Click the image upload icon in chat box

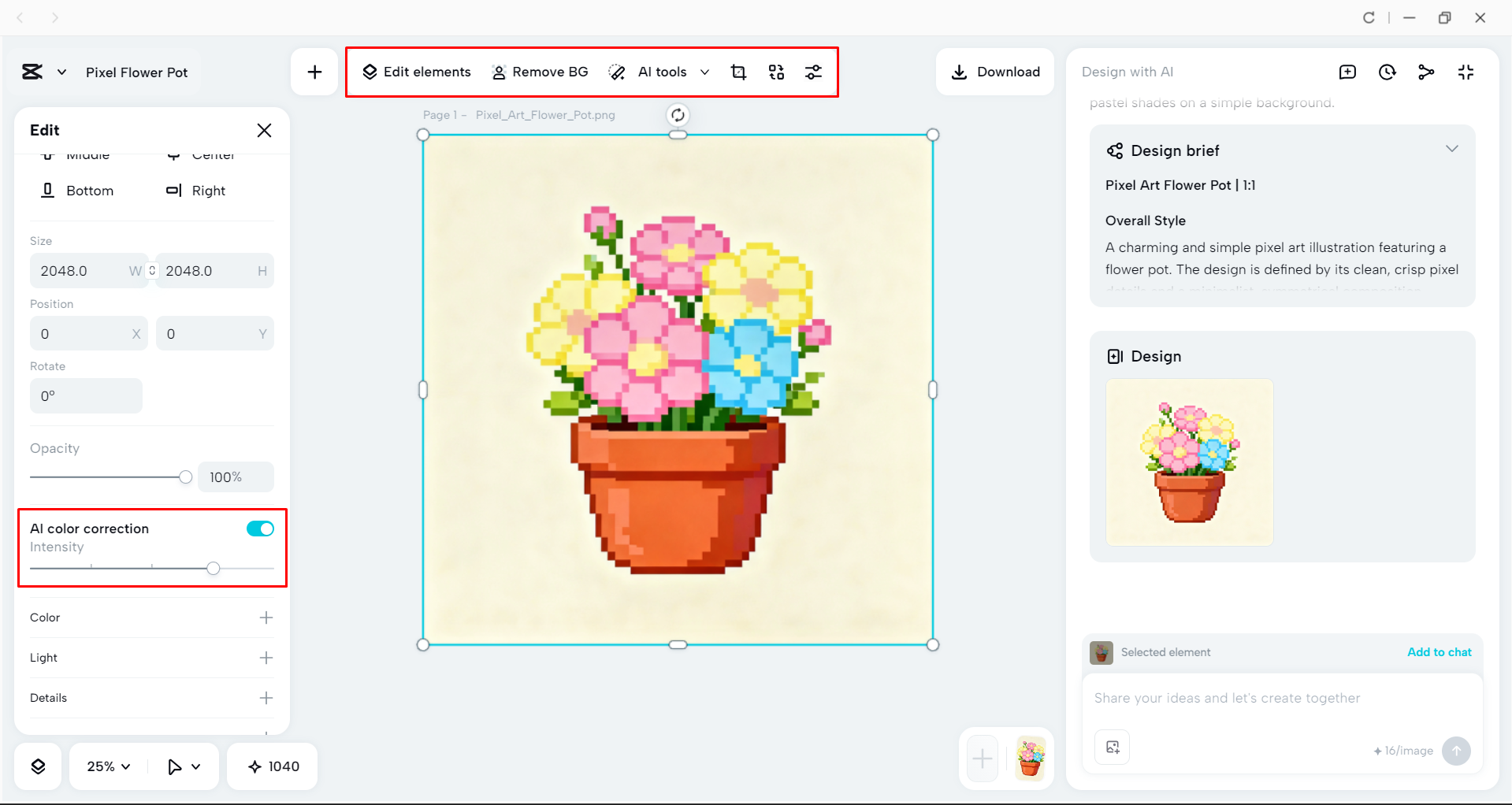[1112, 747]
